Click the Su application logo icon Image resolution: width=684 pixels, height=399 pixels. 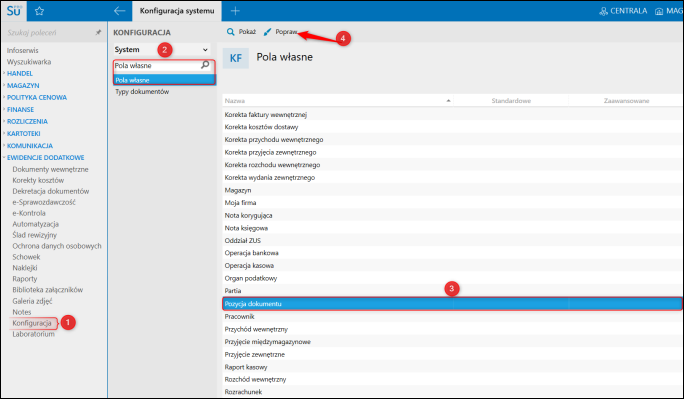point(14,11)
